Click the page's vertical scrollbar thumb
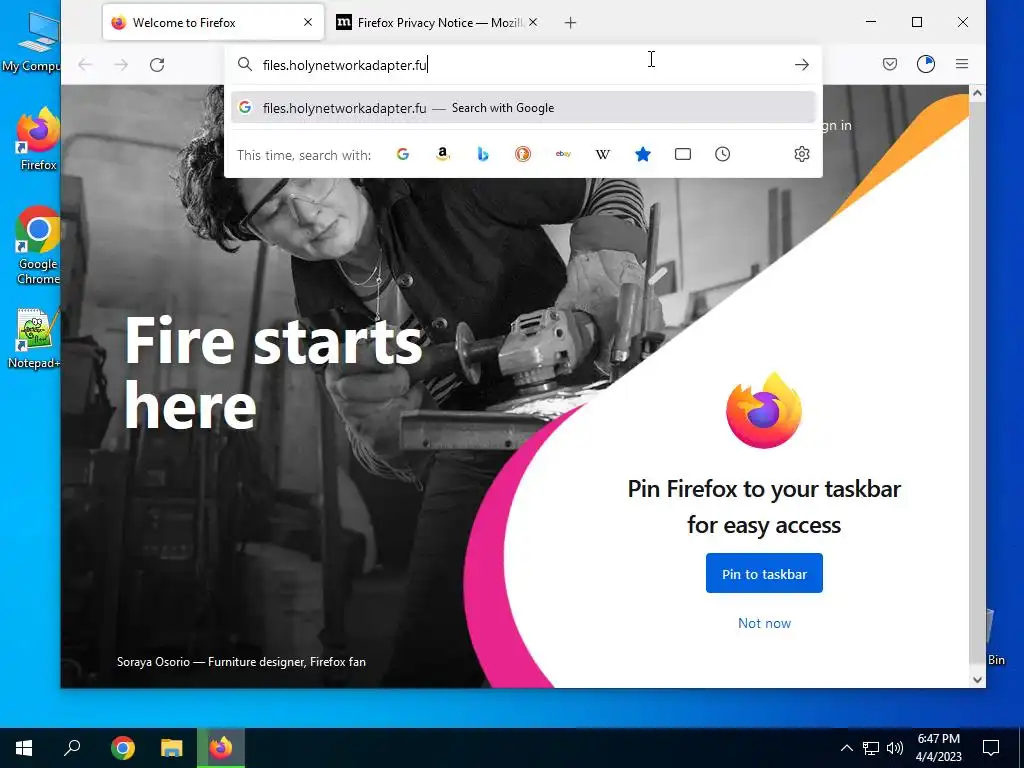1024x768 pixels. pos(977,385)
